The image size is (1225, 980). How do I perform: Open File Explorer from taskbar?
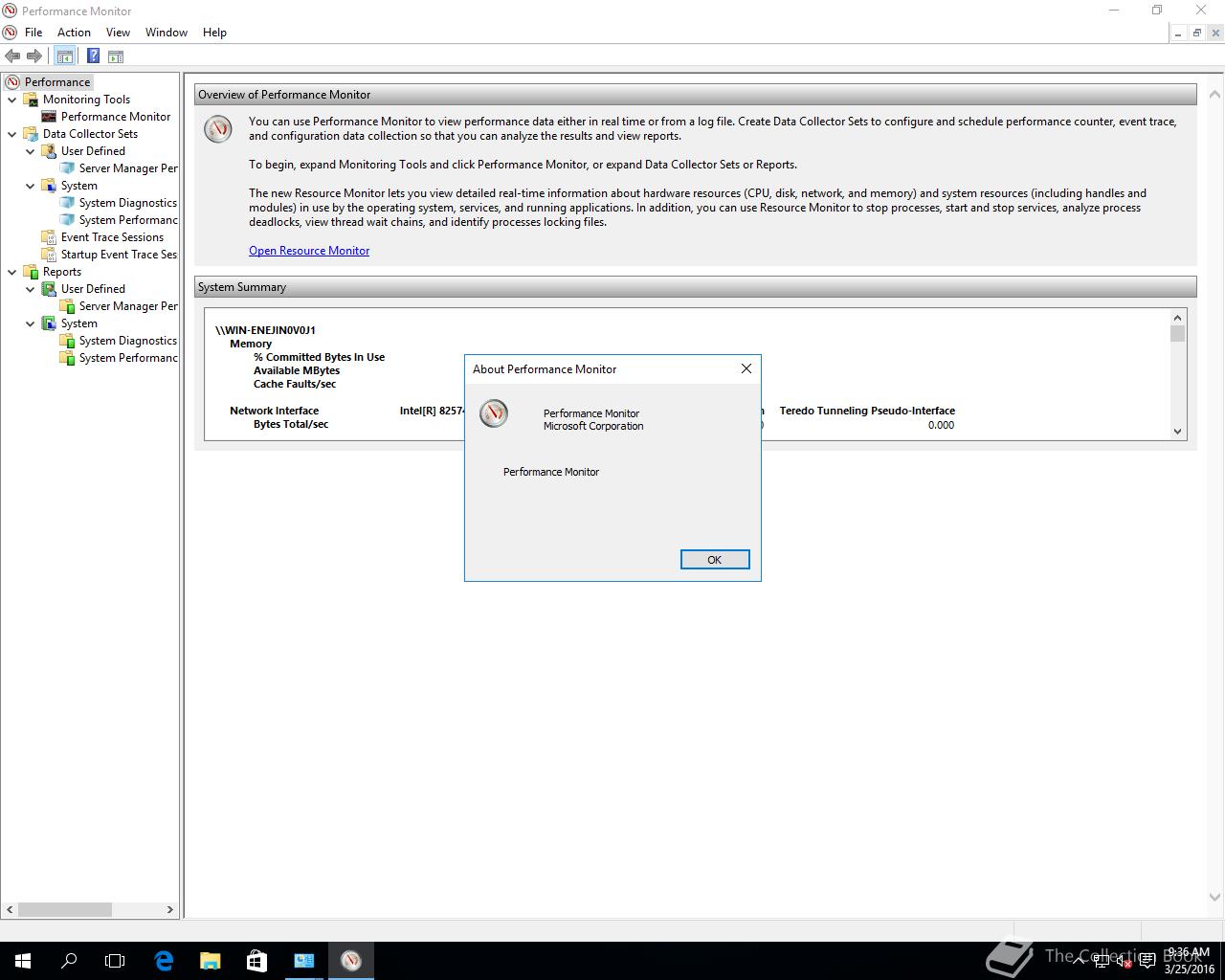pos(210,960)
